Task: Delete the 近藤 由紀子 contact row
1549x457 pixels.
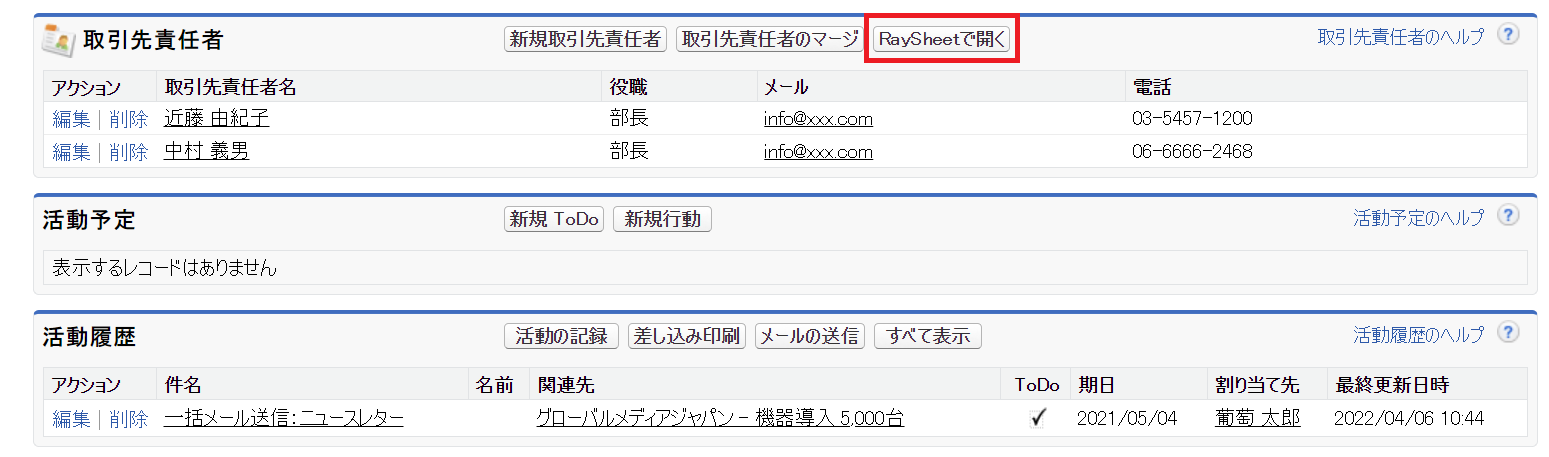Action: click(129, 119)
